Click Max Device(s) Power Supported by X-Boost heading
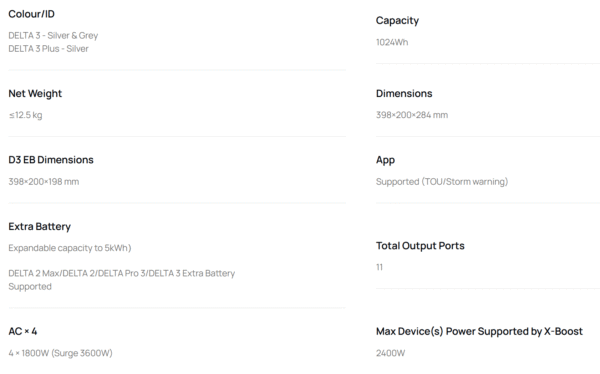600x374 pixels. [x=479, y=332]
